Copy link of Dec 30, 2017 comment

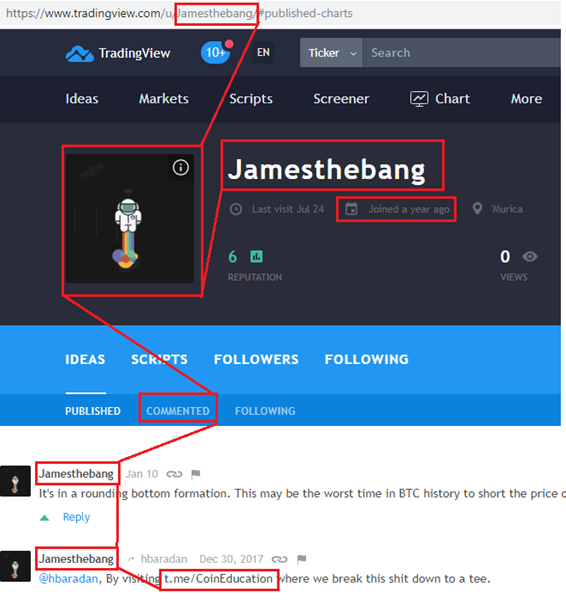[x=279, y=559]
